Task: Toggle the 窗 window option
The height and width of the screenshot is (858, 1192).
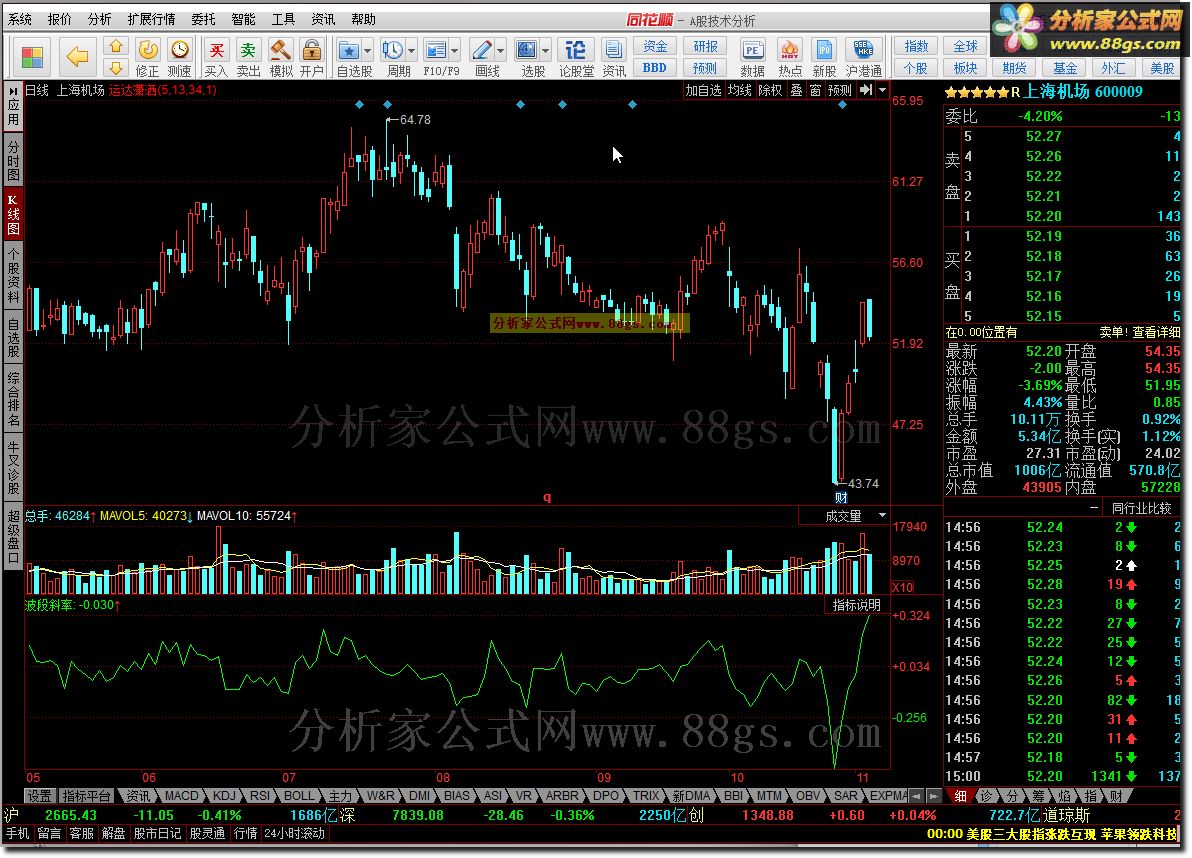Action: (x=816, y=90)
